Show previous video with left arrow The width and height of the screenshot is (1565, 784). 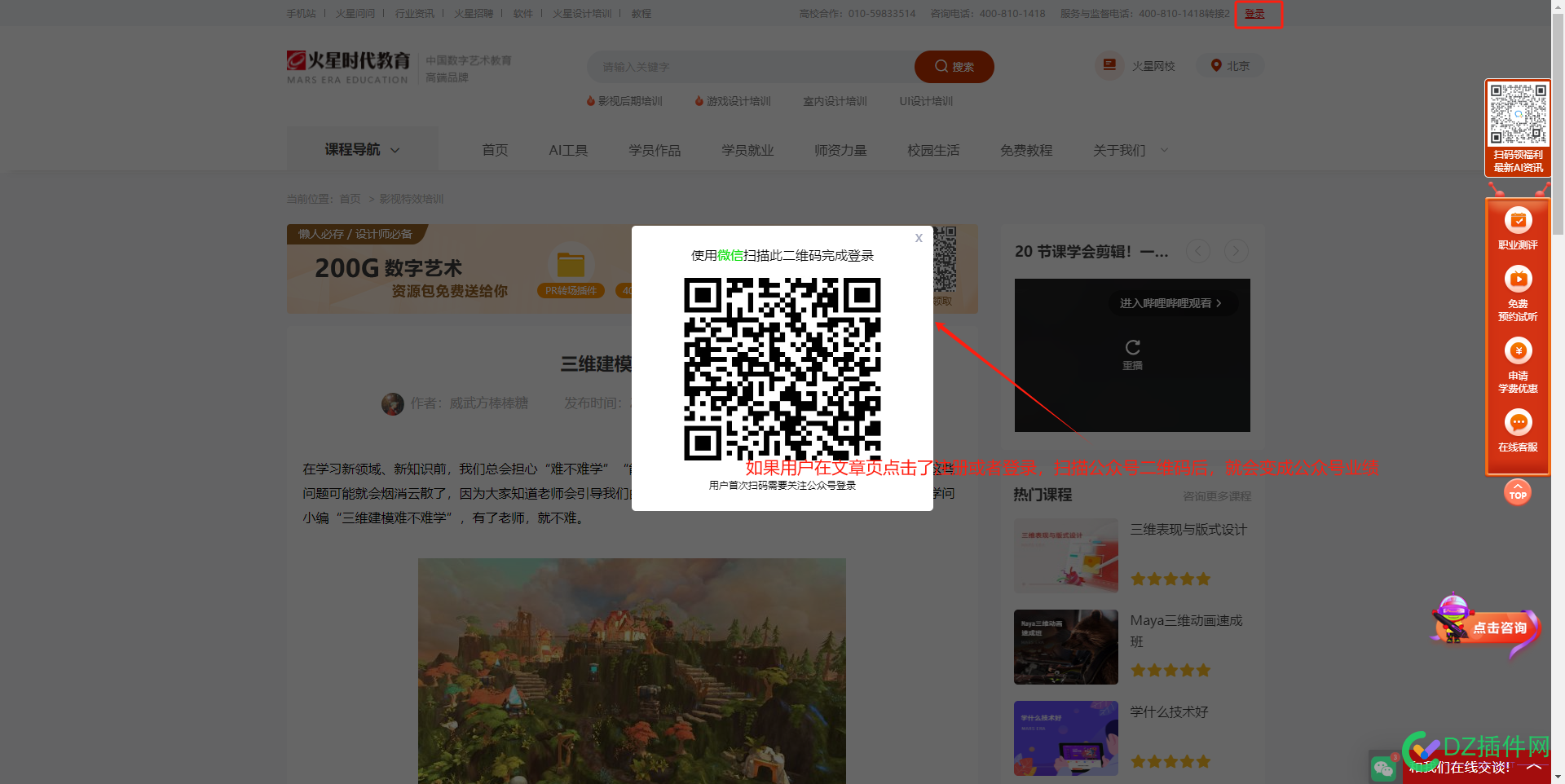[x=1197, y=251]
